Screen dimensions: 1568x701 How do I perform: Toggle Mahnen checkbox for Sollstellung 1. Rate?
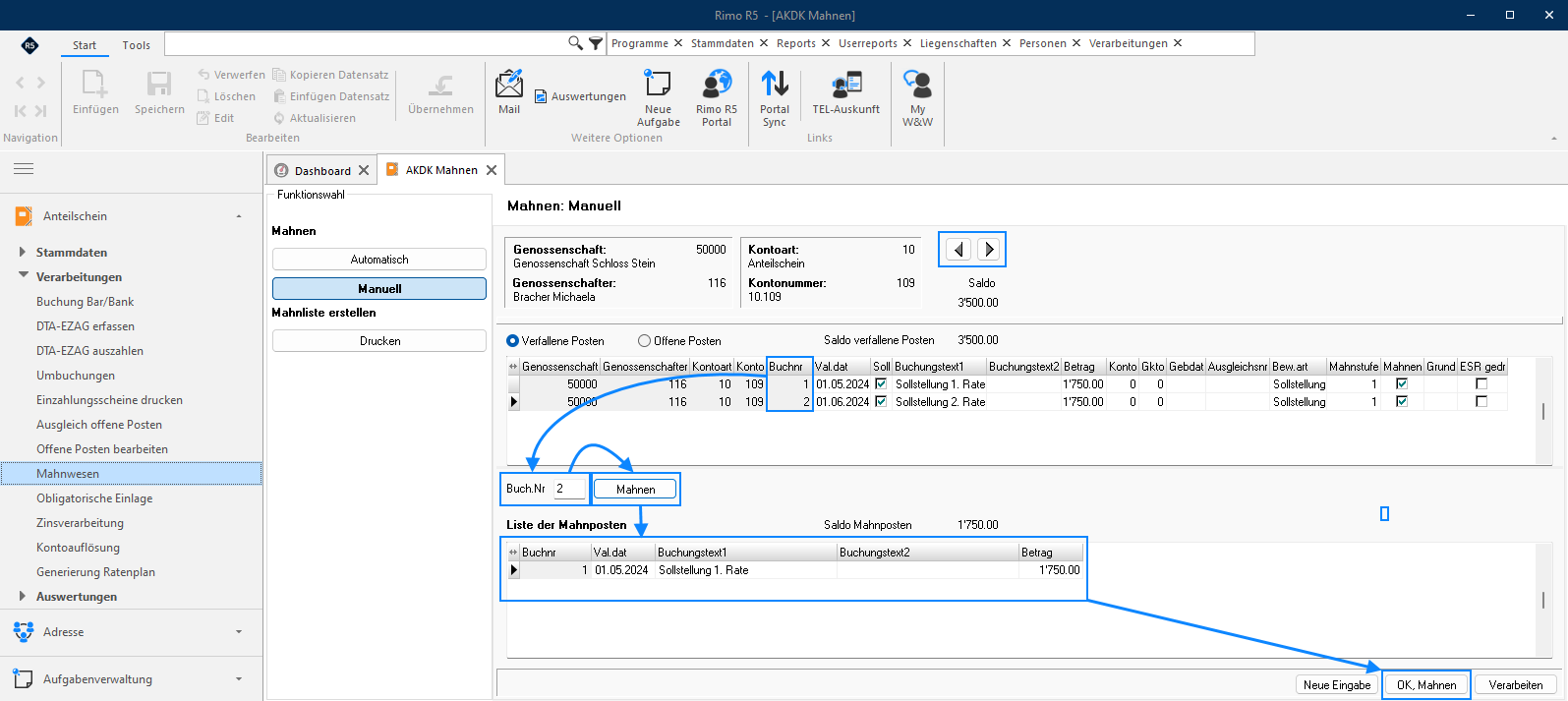click(1402, 384)
